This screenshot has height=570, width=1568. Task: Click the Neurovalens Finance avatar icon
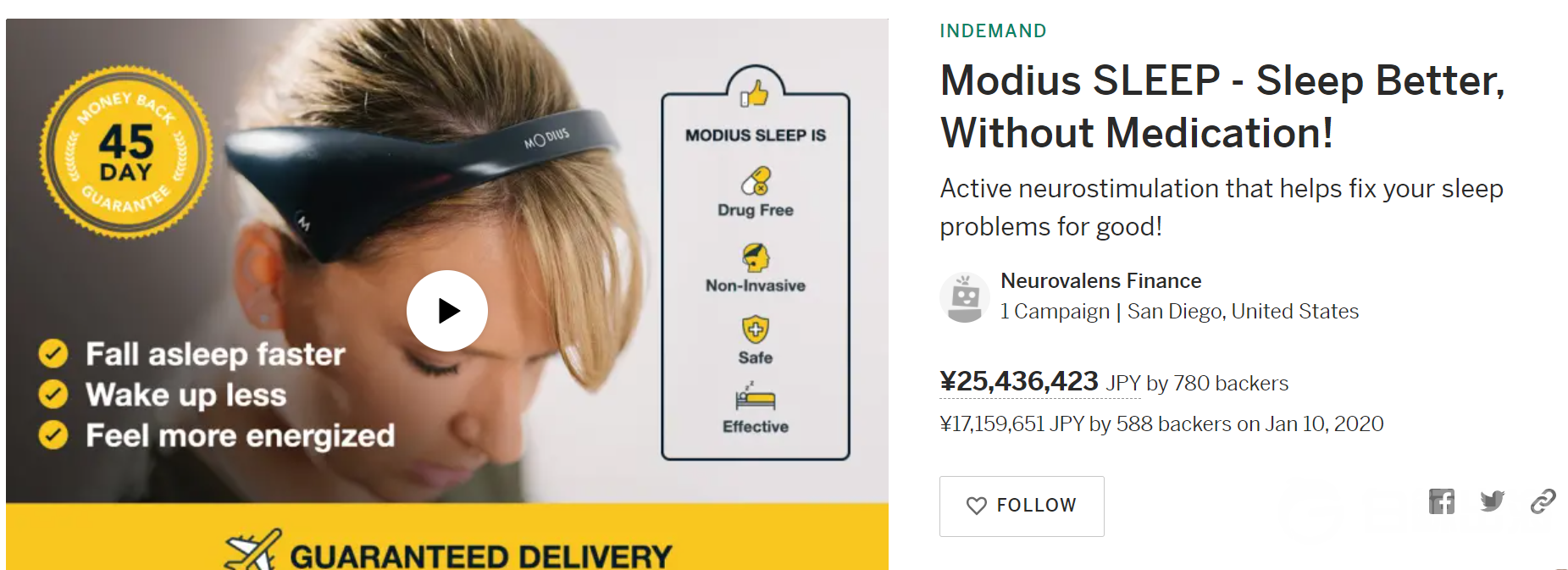(x=965, y=297)
